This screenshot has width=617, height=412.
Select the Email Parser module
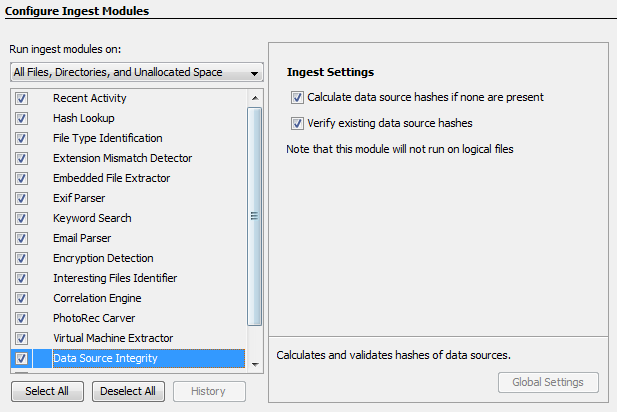coord(82,238)
